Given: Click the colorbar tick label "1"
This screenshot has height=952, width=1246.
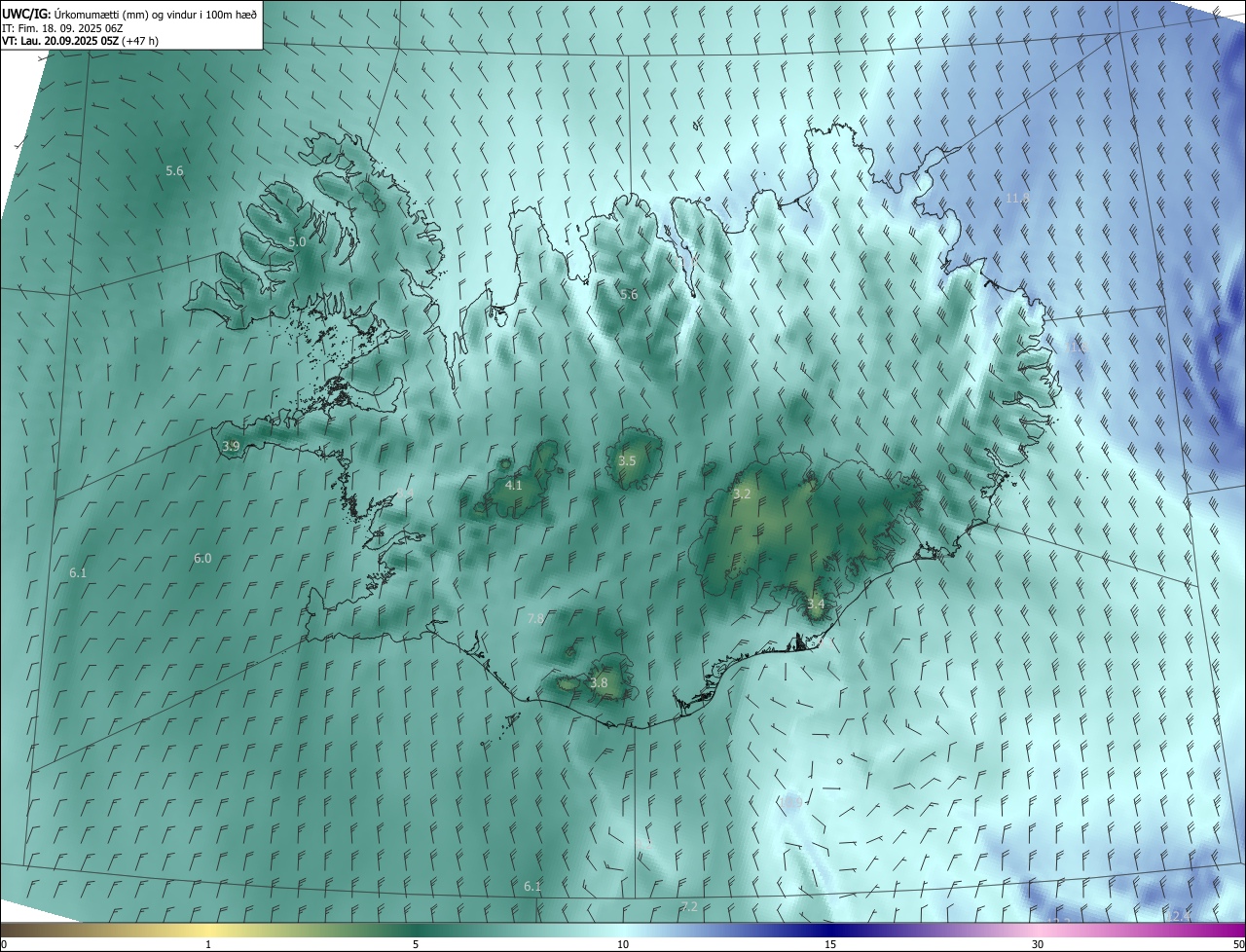Looking at the screenshot, I should pos(208,945).
